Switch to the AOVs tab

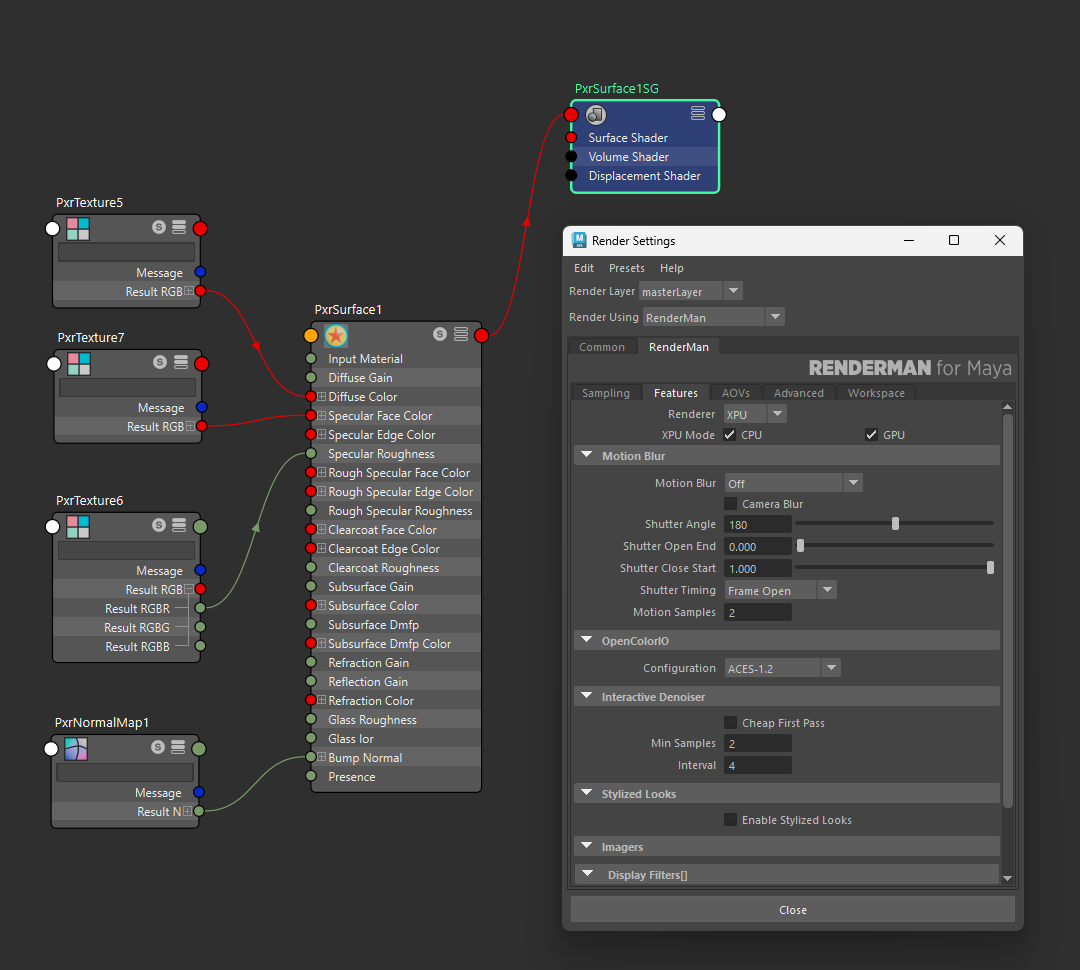(x=736, y=393)
